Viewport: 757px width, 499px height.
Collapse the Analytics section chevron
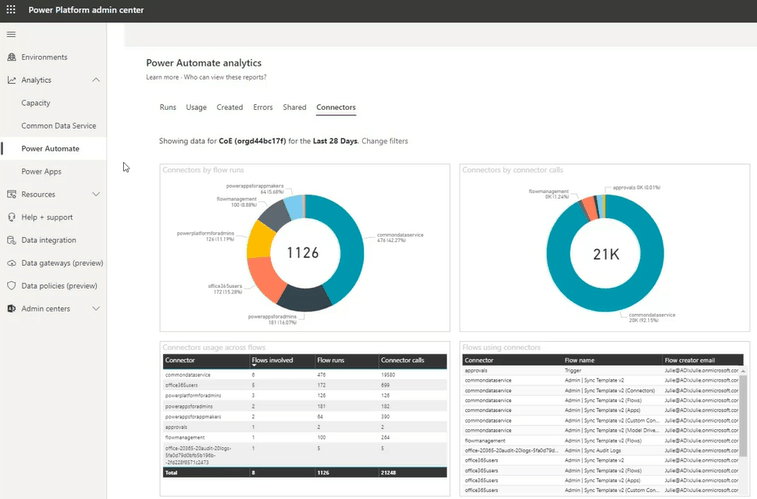click(96, 80)
